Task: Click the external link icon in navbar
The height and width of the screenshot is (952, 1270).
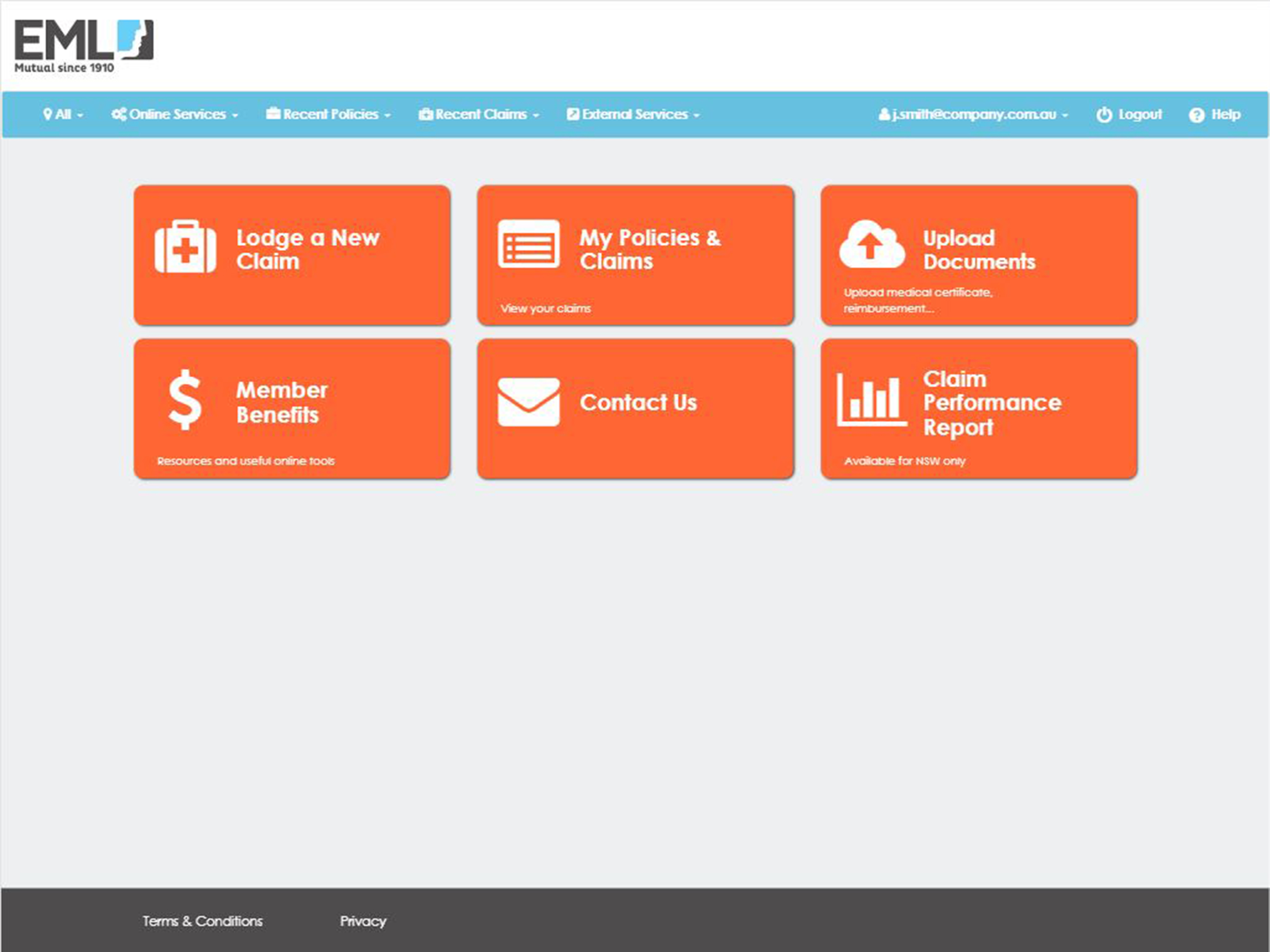Action: coord(573,114)
